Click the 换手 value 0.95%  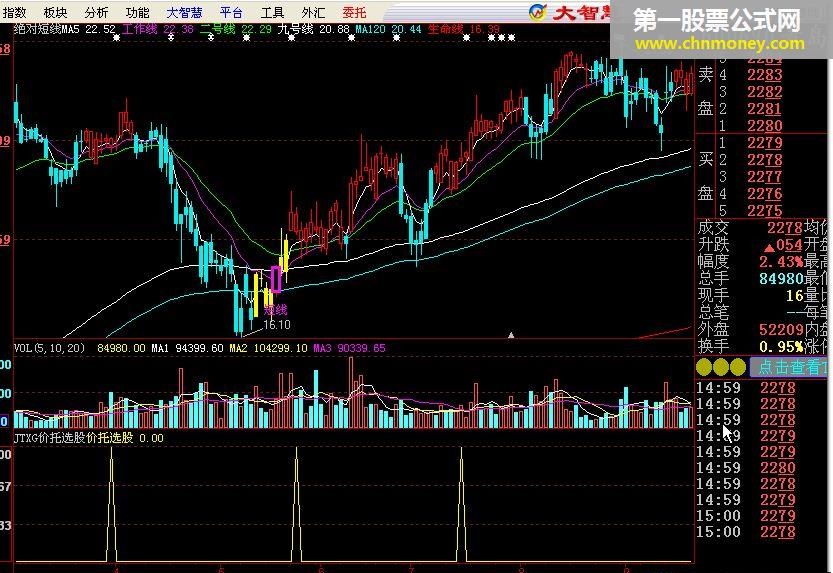pyautogui.click(x=781, y=347)
